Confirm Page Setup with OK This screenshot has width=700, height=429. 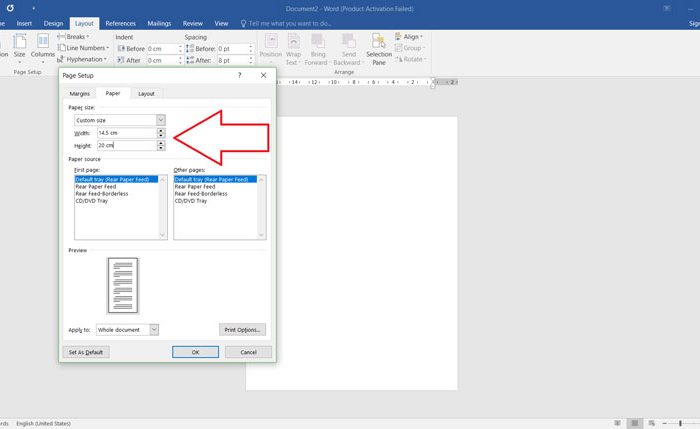point(196,352)
